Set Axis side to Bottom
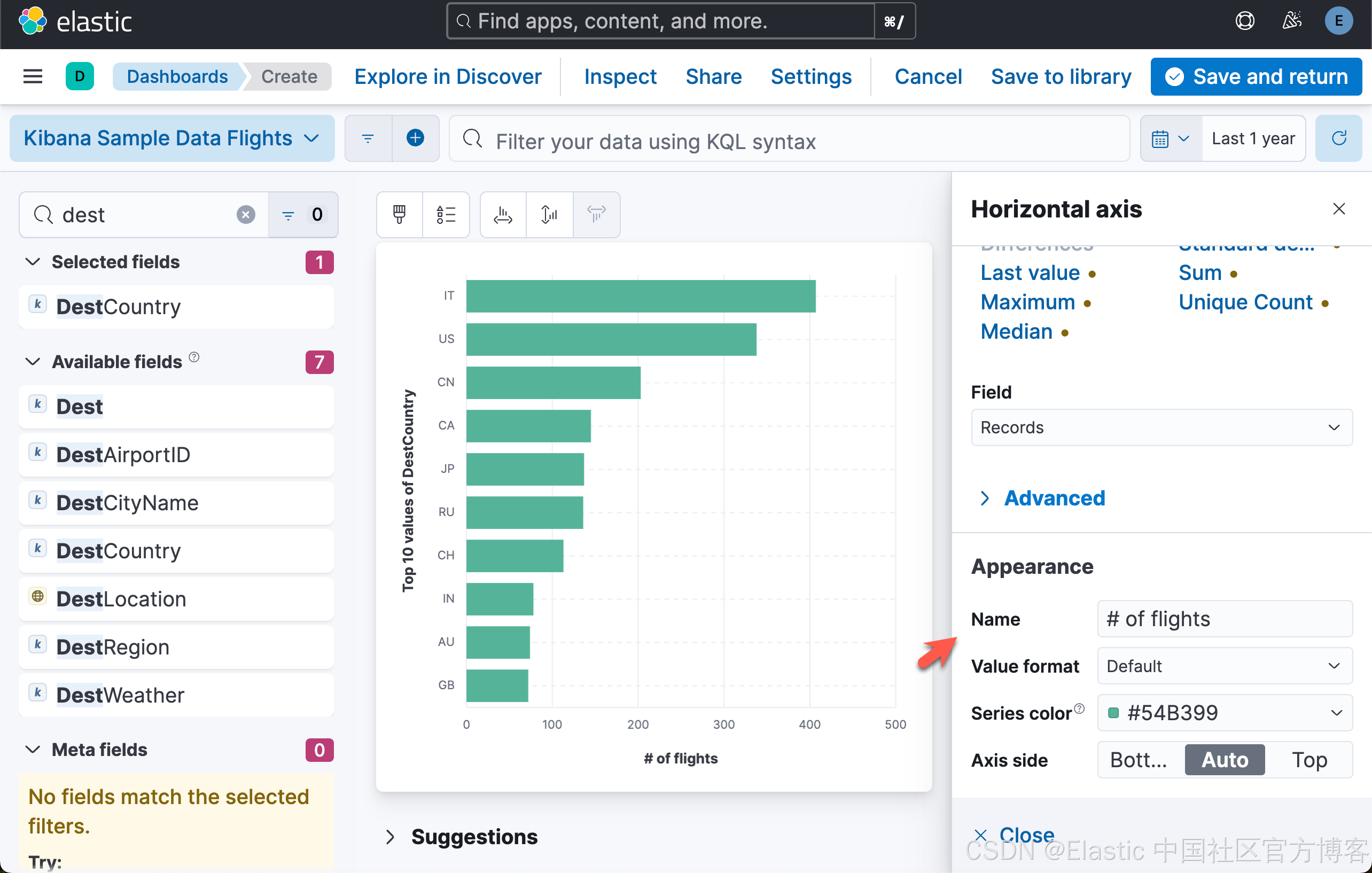 pos(1139,760)
